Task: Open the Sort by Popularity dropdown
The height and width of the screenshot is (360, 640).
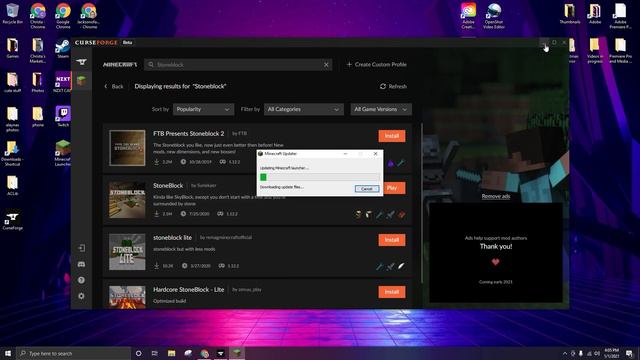Action: click(203, 109)
